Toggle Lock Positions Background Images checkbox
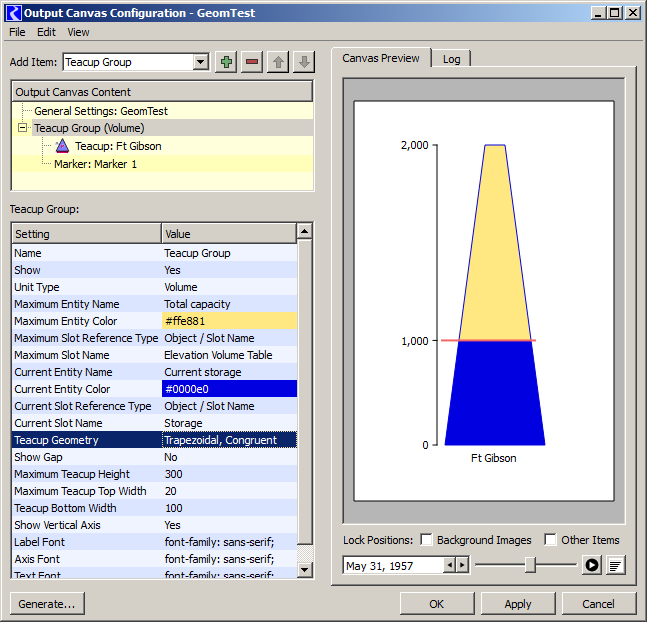 426,539
